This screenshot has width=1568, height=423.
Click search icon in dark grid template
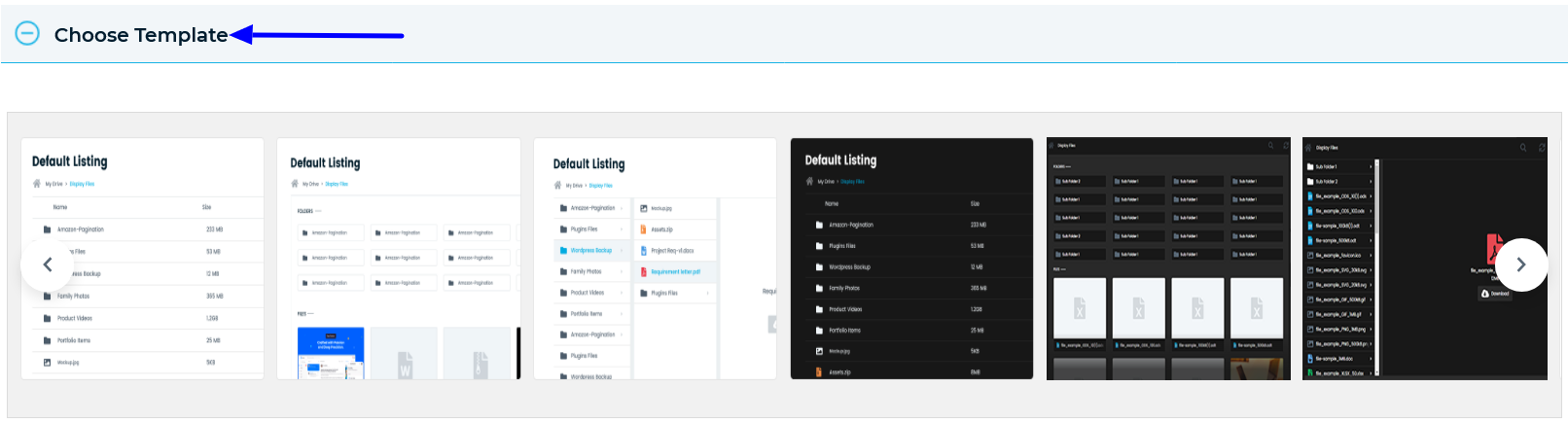coord(1269,146)
